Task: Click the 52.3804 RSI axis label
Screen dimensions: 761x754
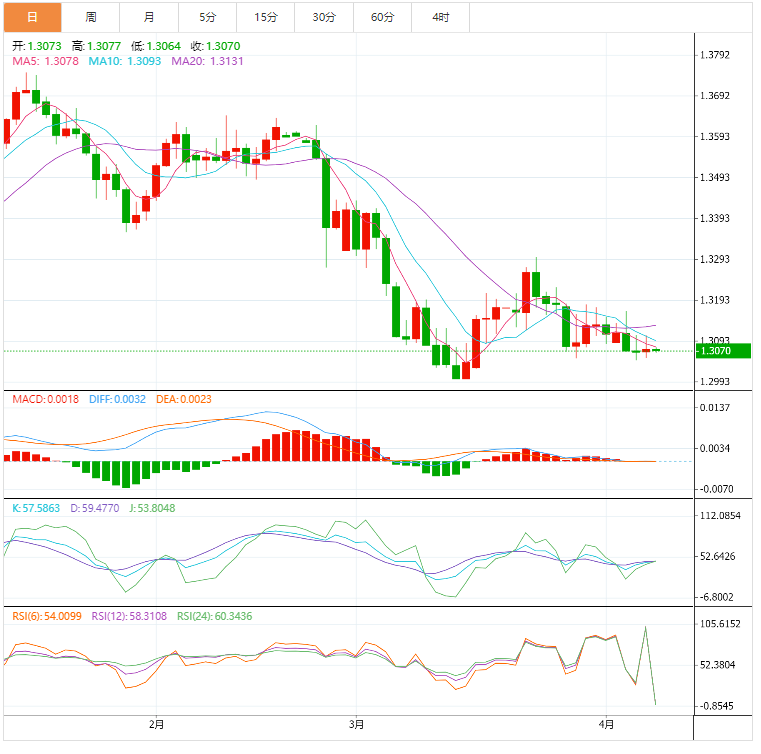Action: tap(717, 665)
